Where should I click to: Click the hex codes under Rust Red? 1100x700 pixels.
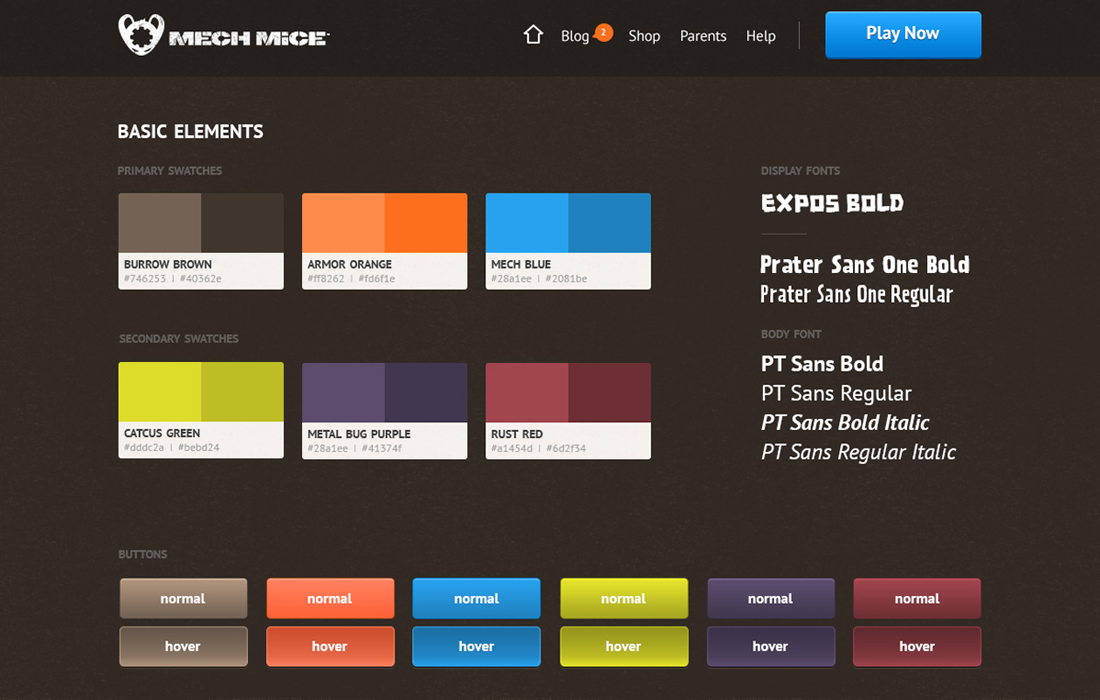[538, 448]
